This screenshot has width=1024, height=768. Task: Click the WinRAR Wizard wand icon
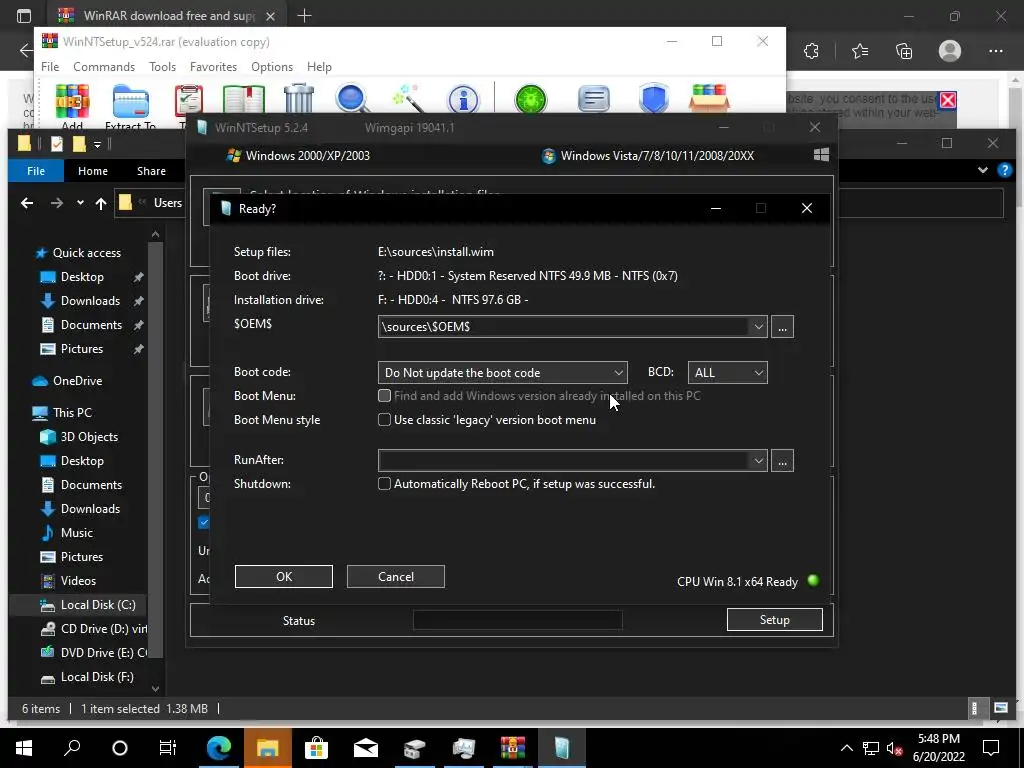point(408,99)
